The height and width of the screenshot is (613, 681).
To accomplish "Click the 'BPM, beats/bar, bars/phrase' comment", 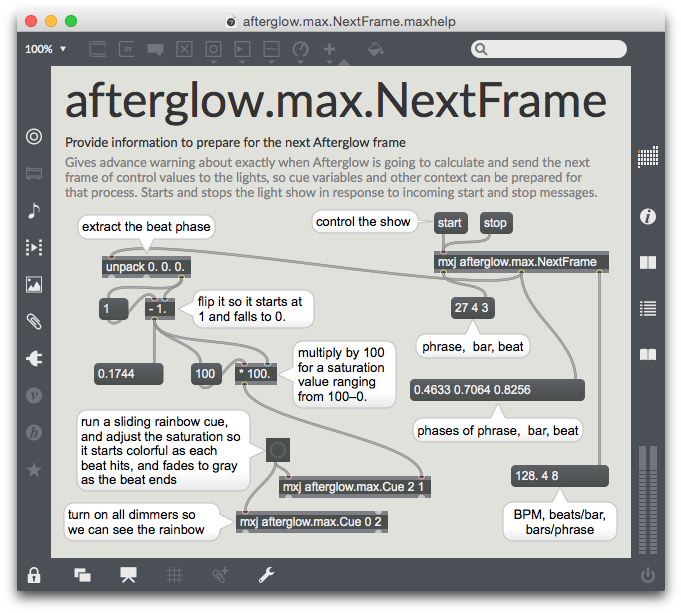I will tap(559, 522).
